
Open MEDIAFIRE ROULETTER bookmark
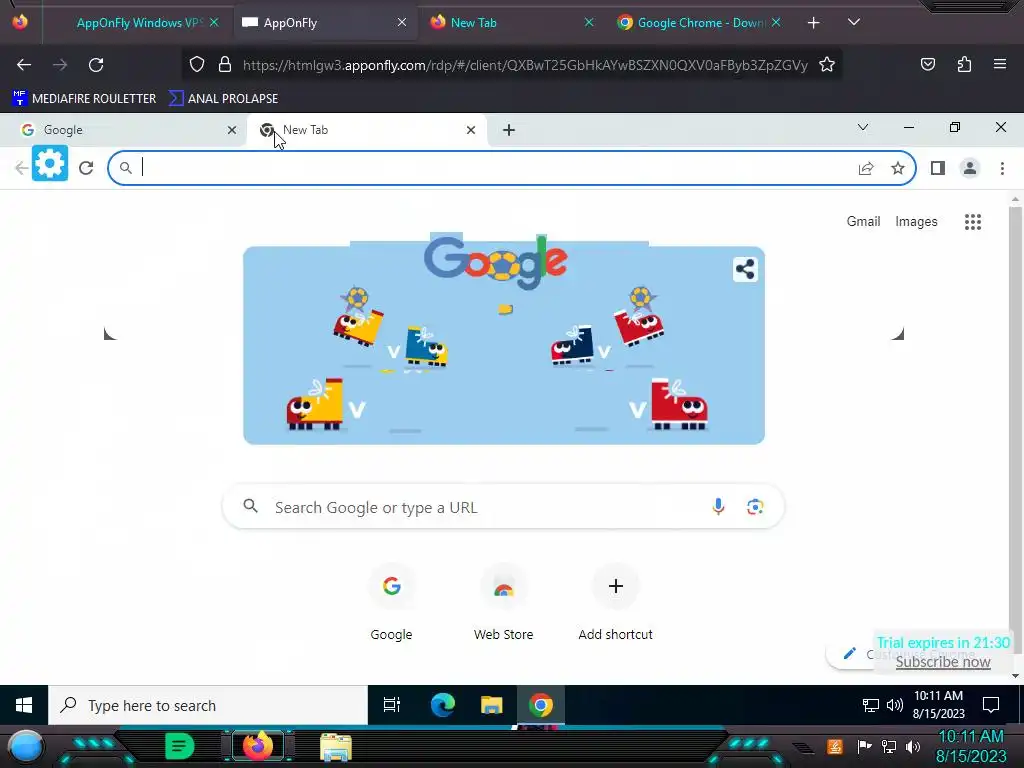(84, 99)
